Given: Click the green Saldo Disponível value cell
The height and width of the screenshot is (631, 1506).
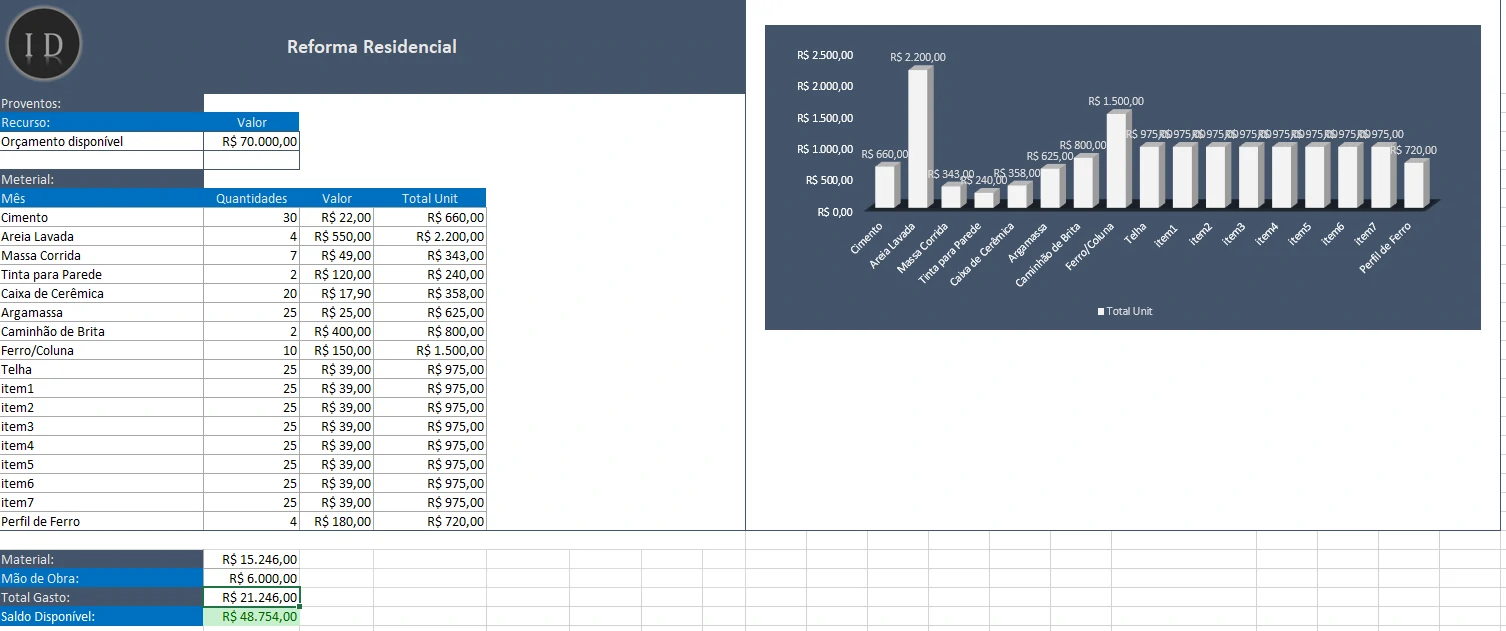Looking at the screenshot, I should point(251,616).
